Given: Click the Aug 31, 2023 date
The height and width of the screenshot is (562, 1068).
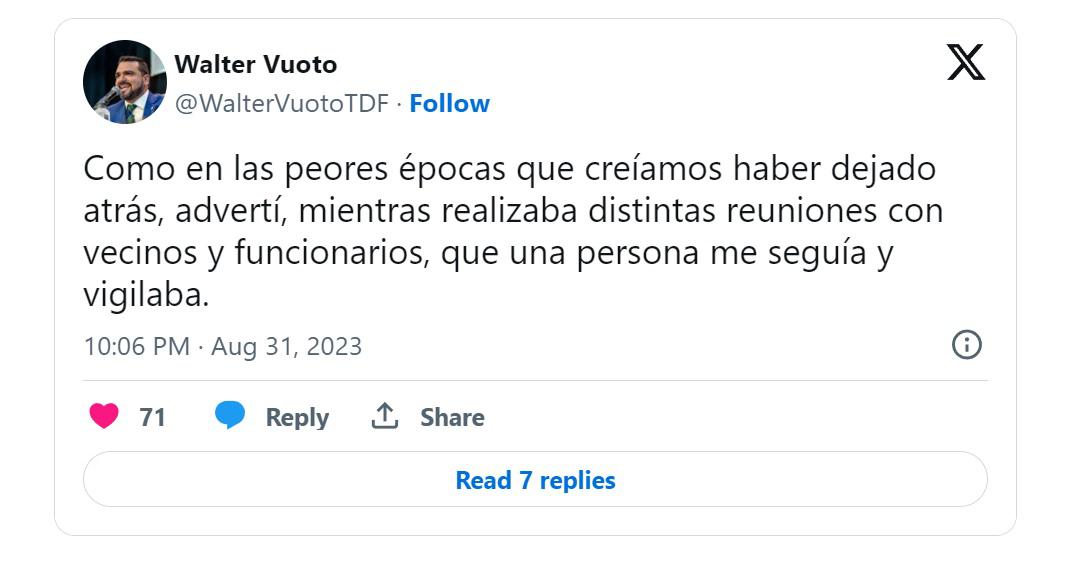Looking at the screenshot, I should (x=287, y=346).
